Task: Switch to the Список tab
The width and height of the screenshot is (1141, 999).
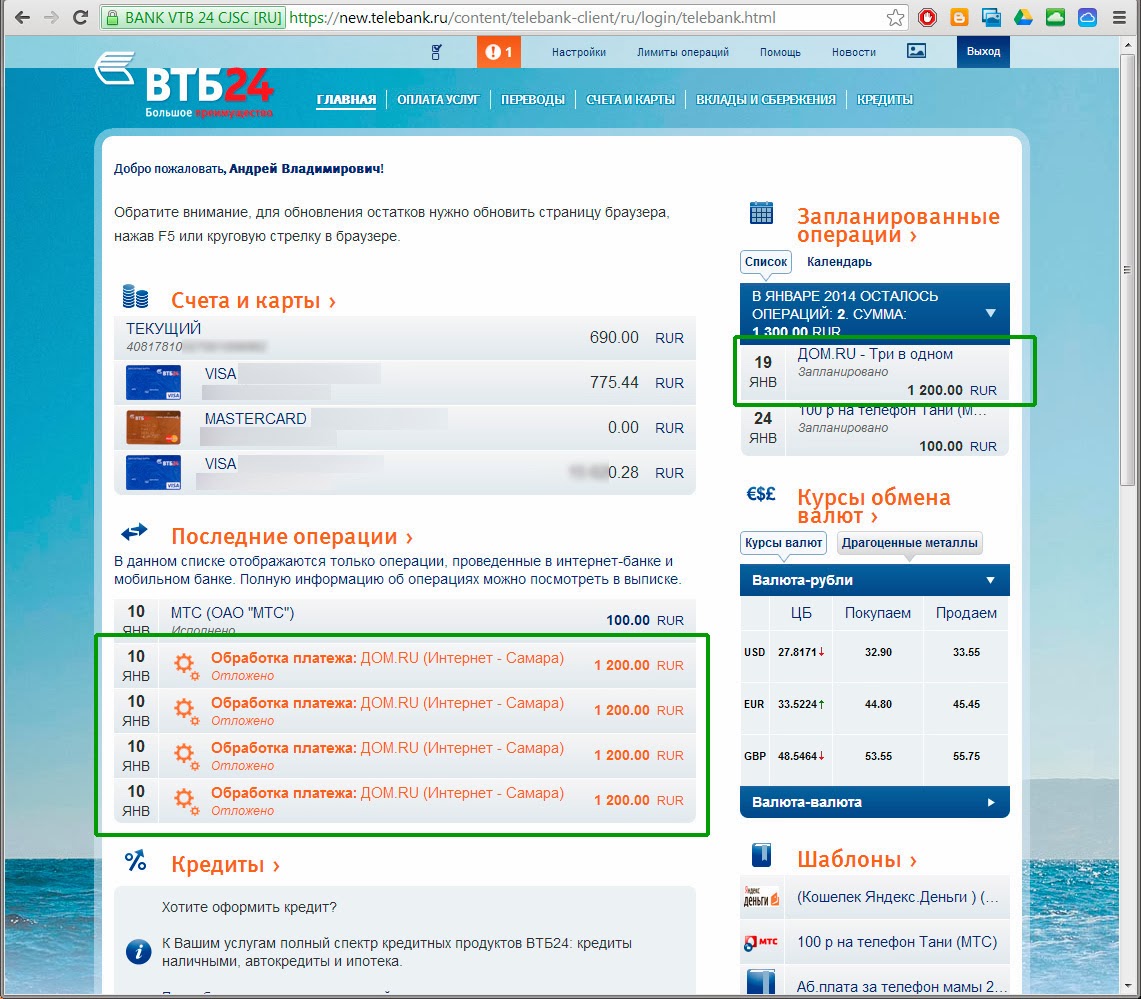Action: tap(766, 262)
